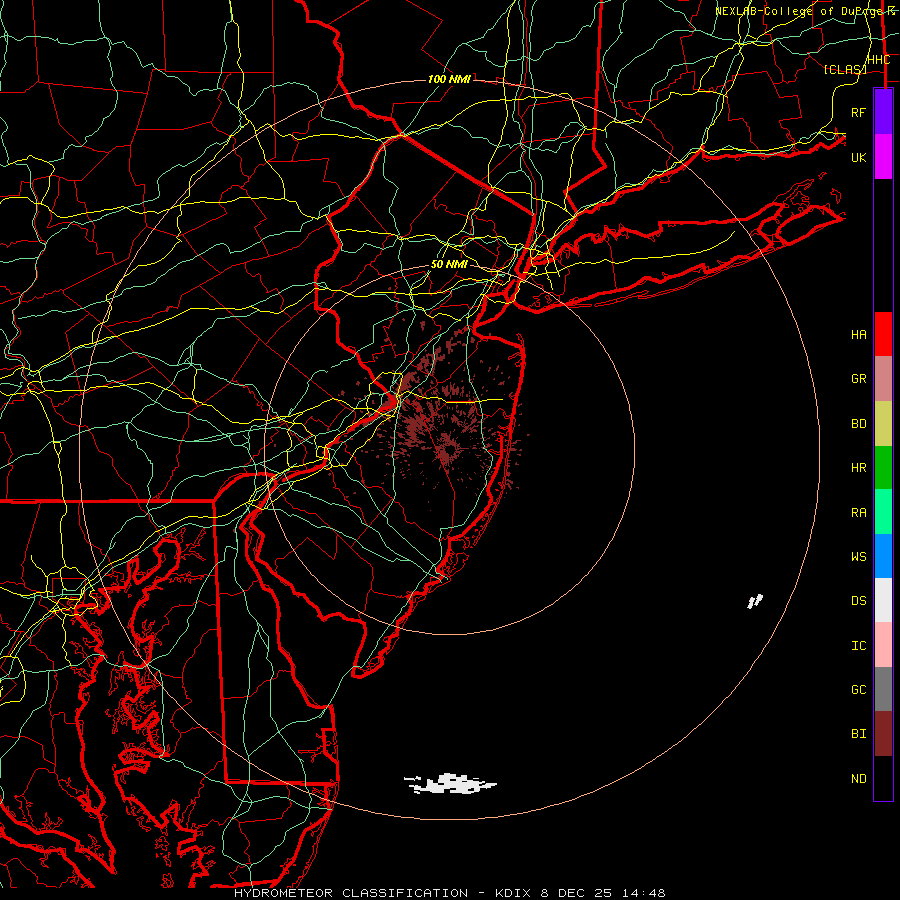
Task: Click the light green RA legend swatch
Action: (883, 512)
